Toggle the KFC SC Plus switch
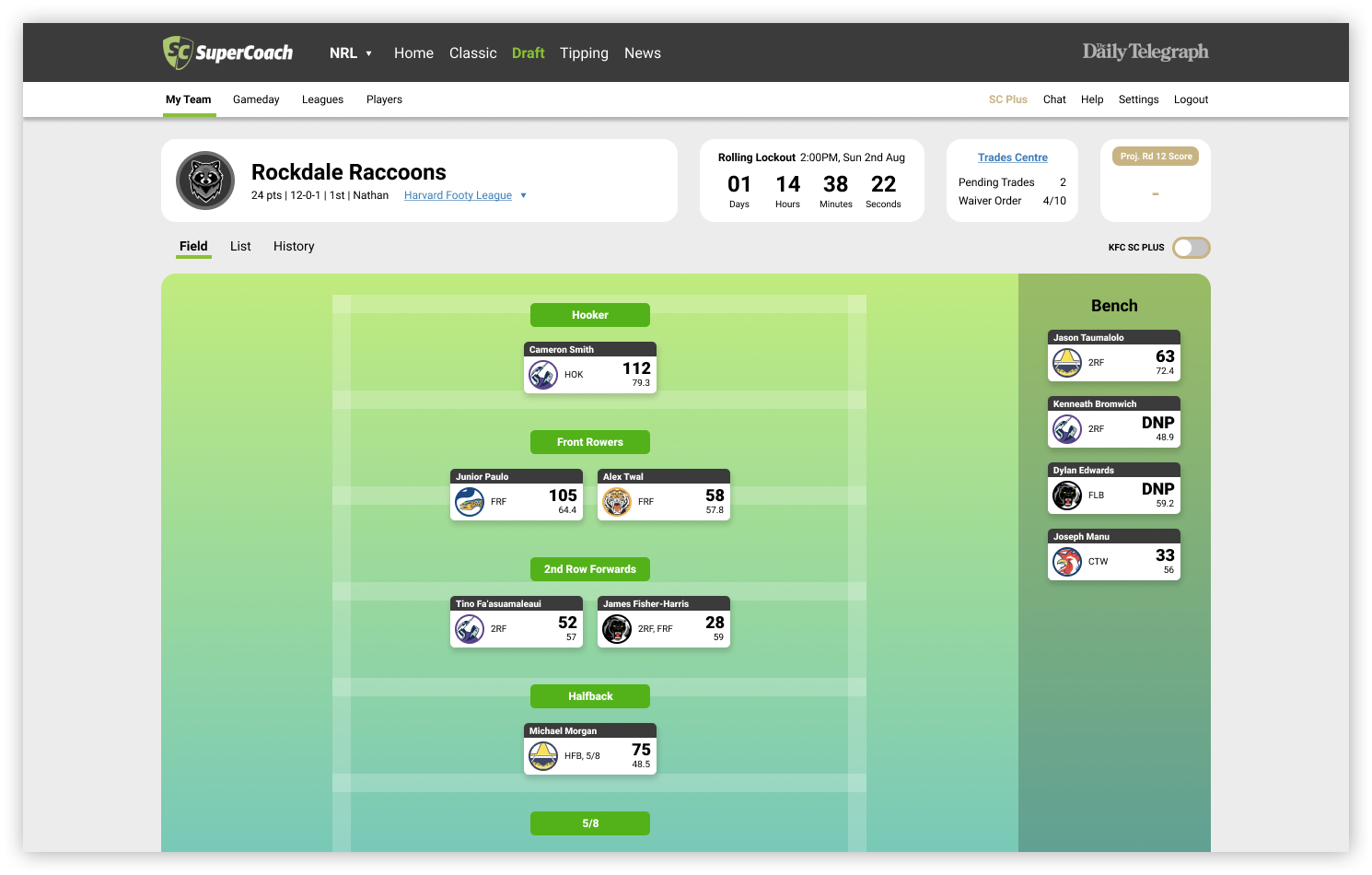 pyautogui.click(x=1191, y=248)
